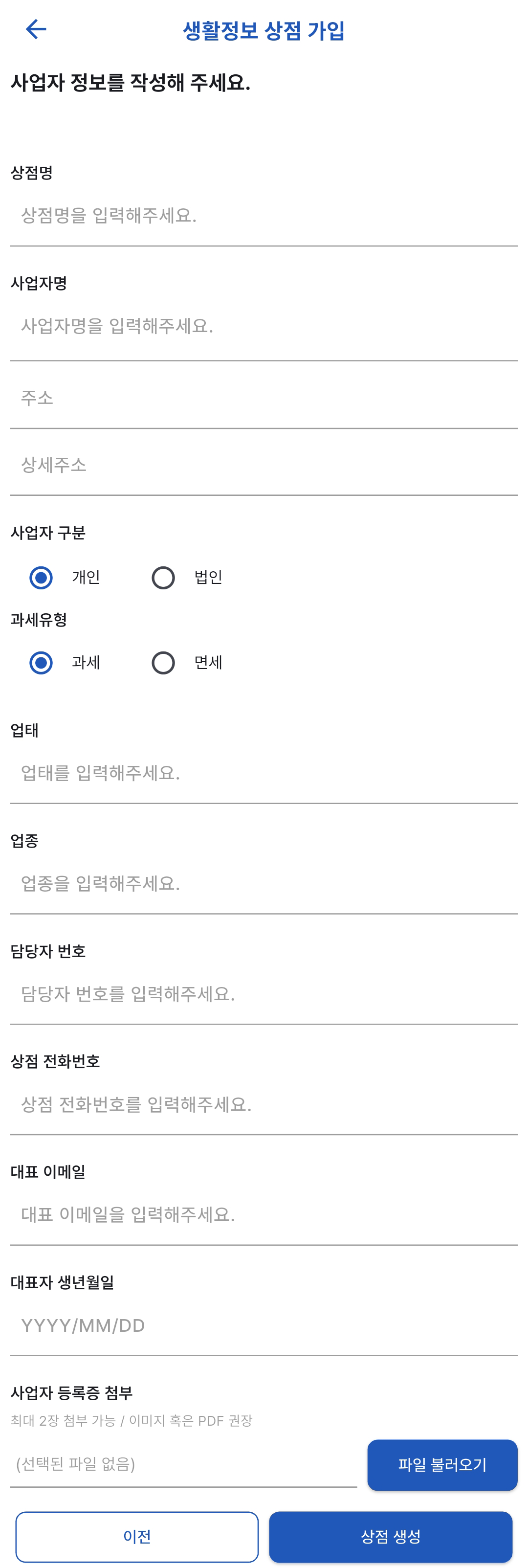Screen dimensions: 528x1568
Task: Choose the 면세 tax type
Action: tap(163, 662)
